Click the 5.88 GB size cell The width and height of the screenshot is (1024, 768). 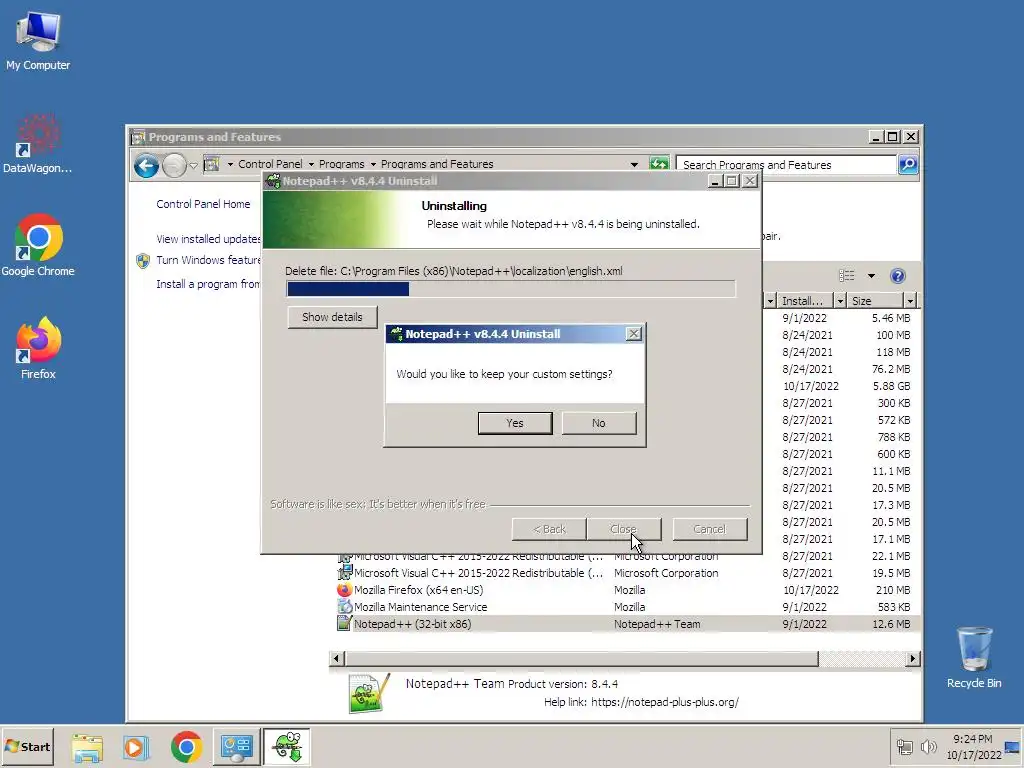point(891,387)
